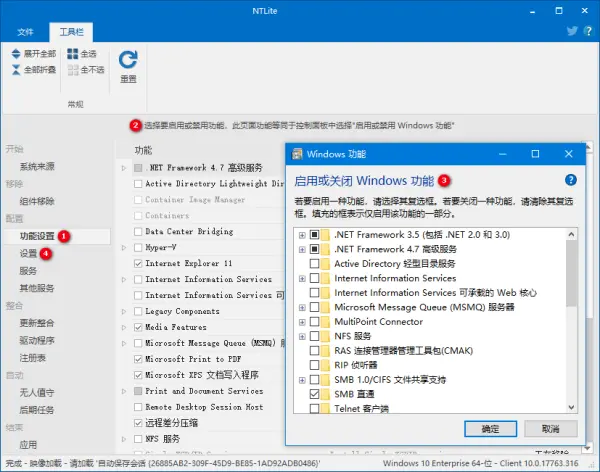The height and width of the screenshot is (472, 600).
Task: Click folder icon beside RIP 侦听器
Action: click(325, 365)
